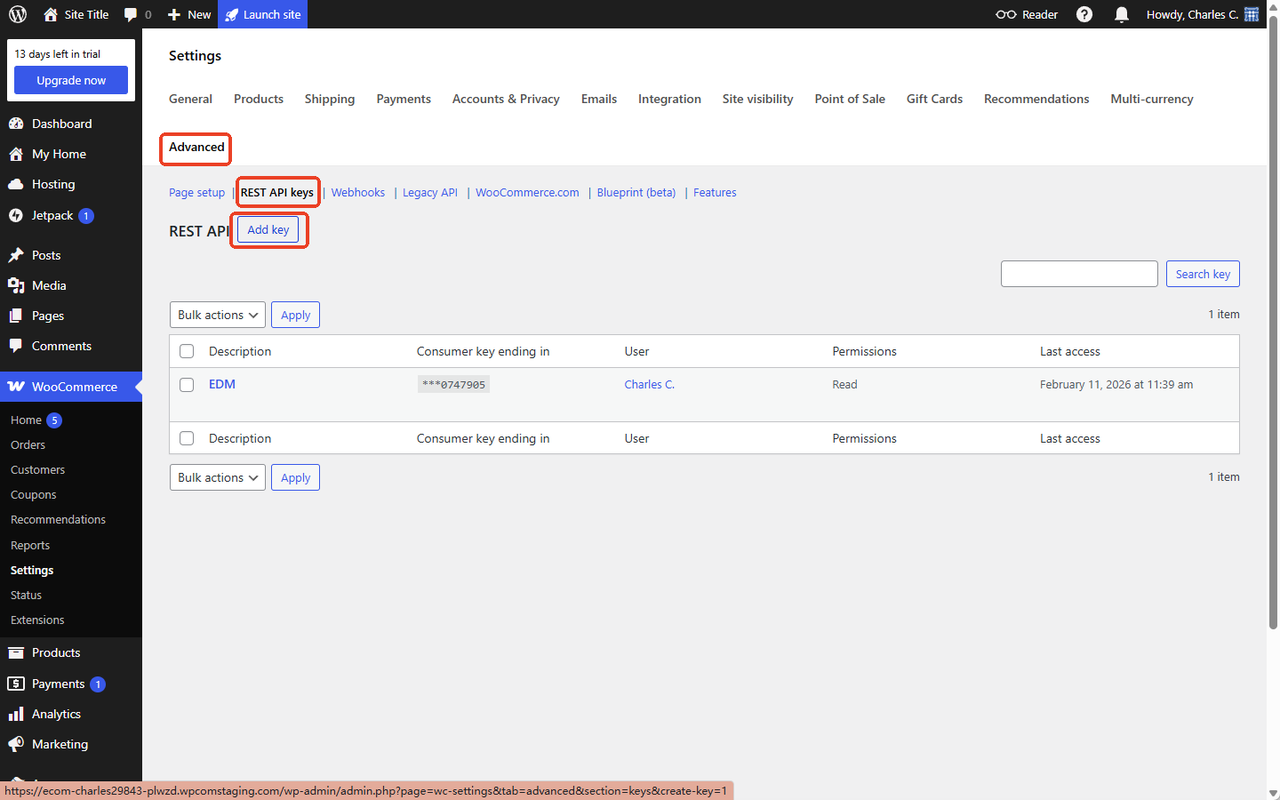Toggle select-all checkbox in table footer
This screenshot has width=1280, height=800.
coord(187,438)
